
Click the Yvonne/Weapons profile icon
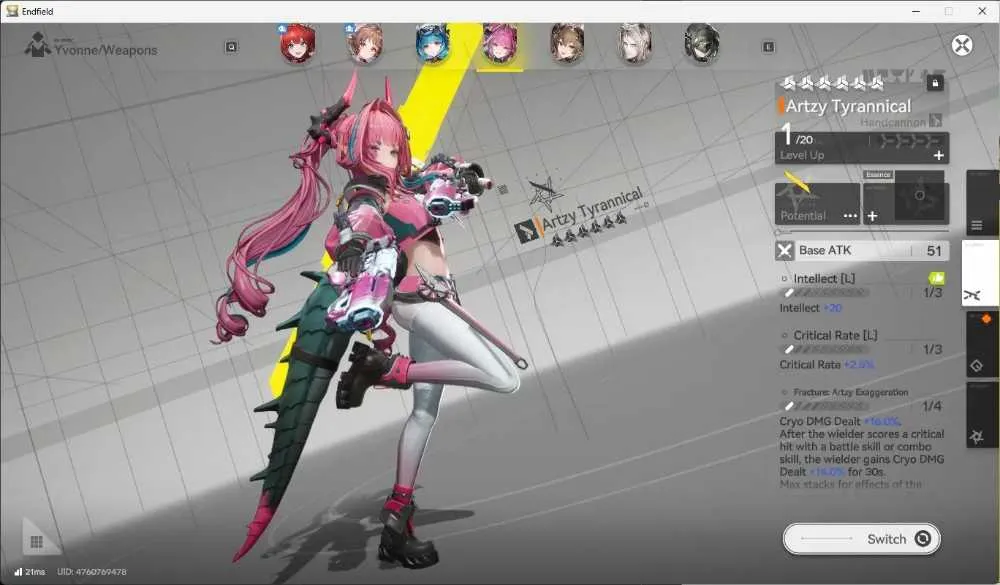(x=37, y=45)
